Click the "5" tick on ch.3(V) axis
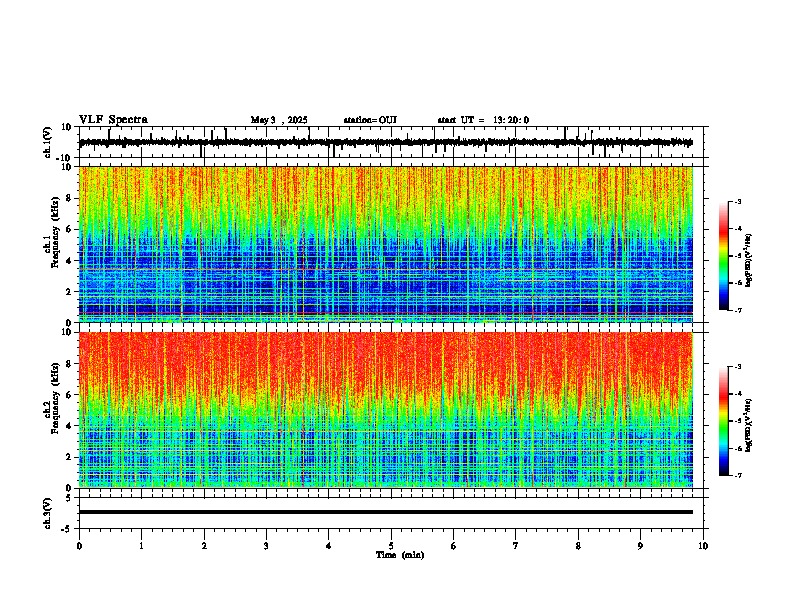 point(69,497)
